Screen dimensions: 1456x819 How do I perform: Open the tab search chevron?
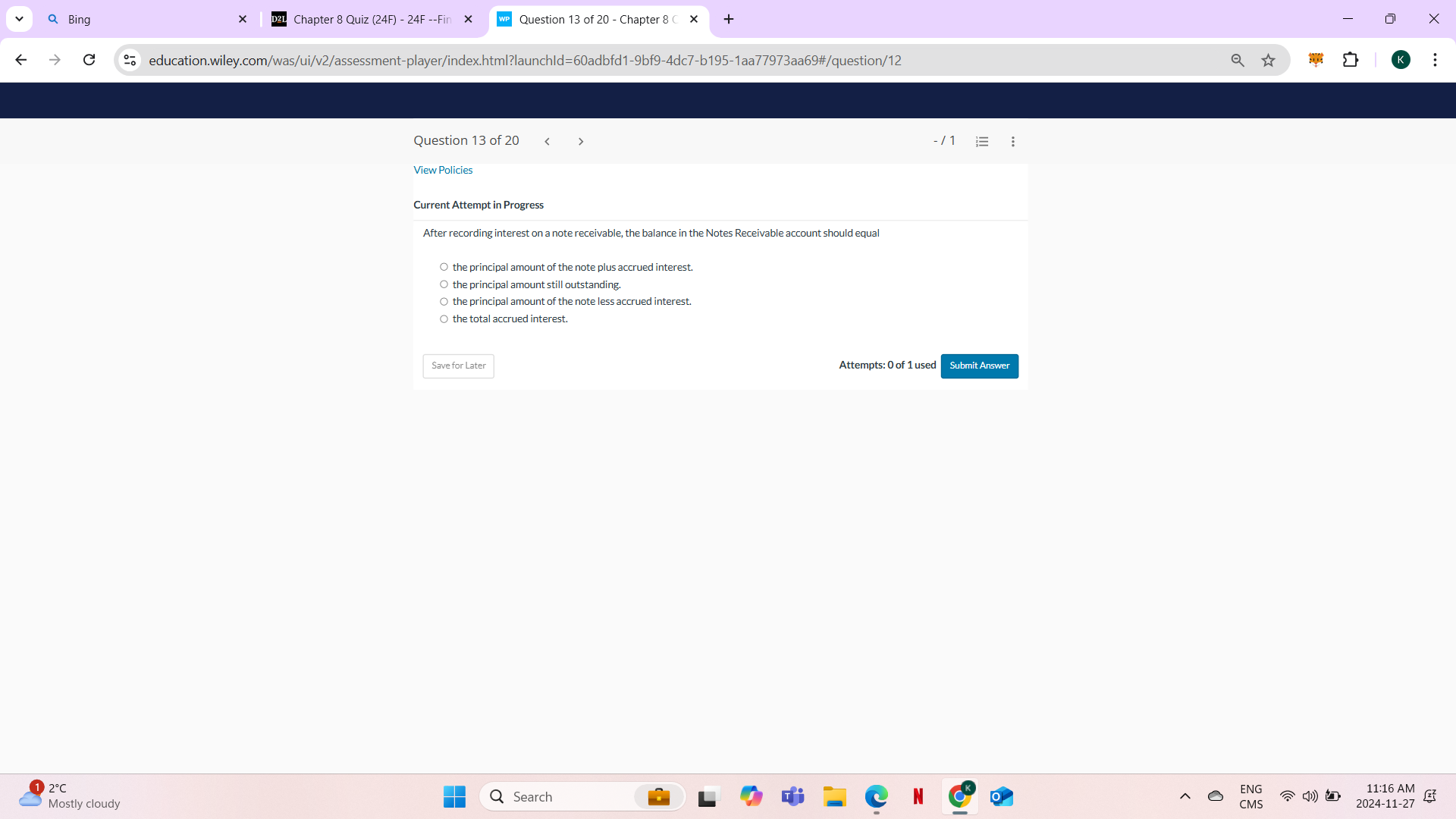[19, 19]
